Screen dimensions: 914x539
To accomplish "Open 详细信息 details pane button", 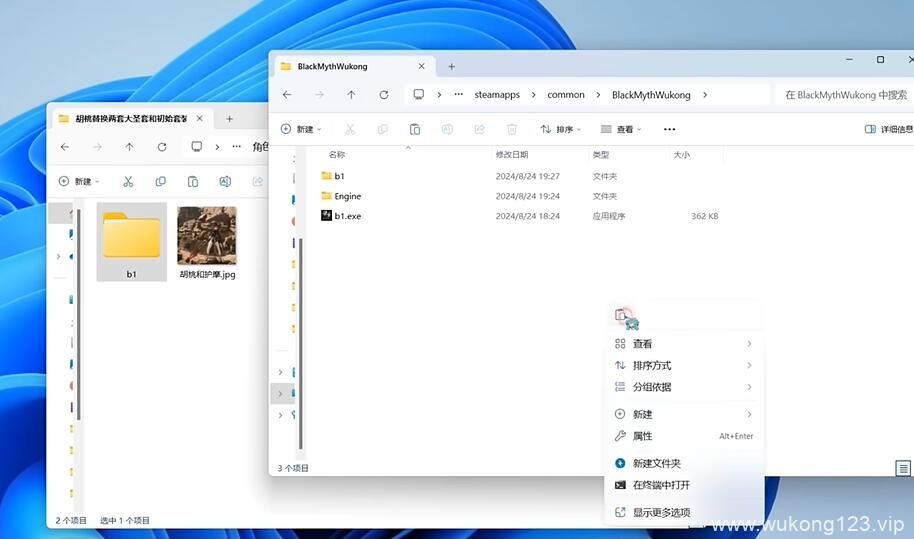I will pos(889,129).
